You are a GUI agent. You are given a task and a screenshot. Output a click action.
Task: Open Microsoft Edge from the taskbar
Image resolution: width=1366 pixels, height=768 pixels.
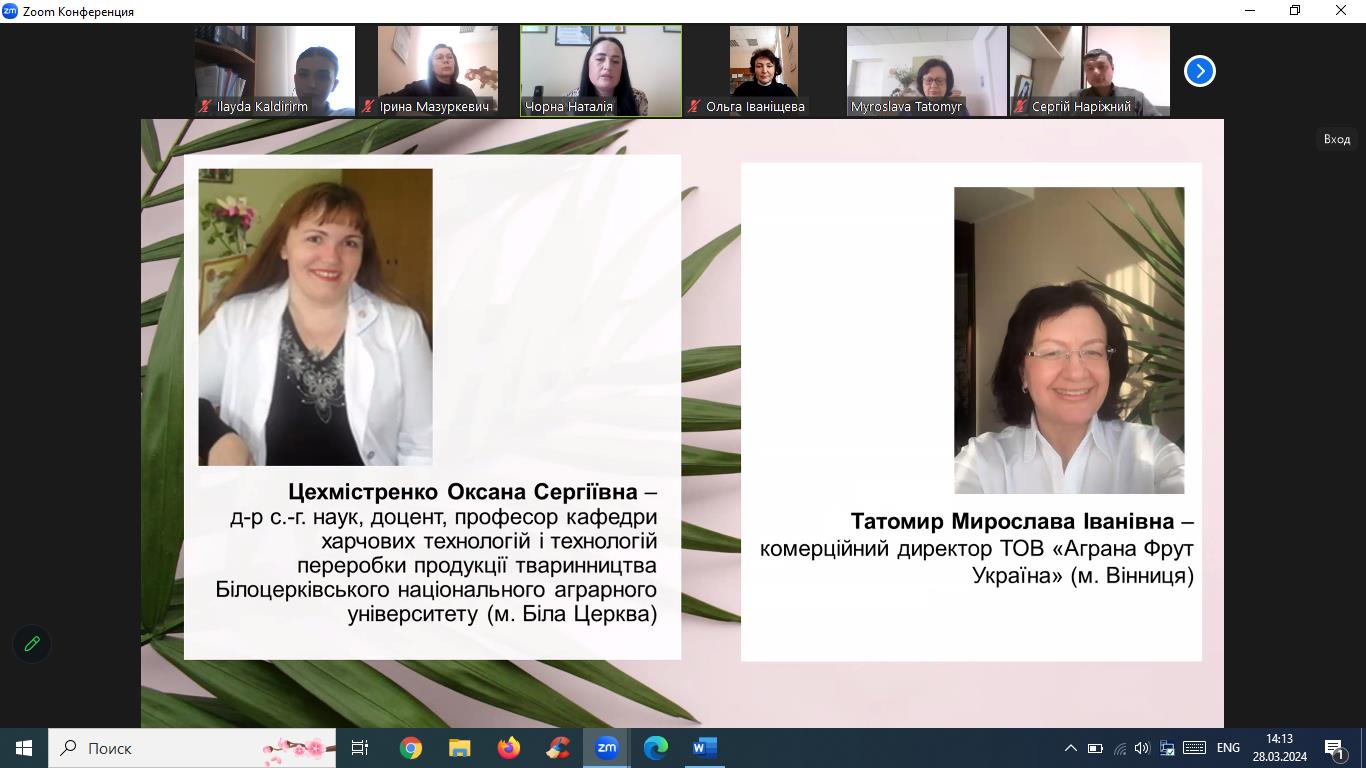click(656, 748)
